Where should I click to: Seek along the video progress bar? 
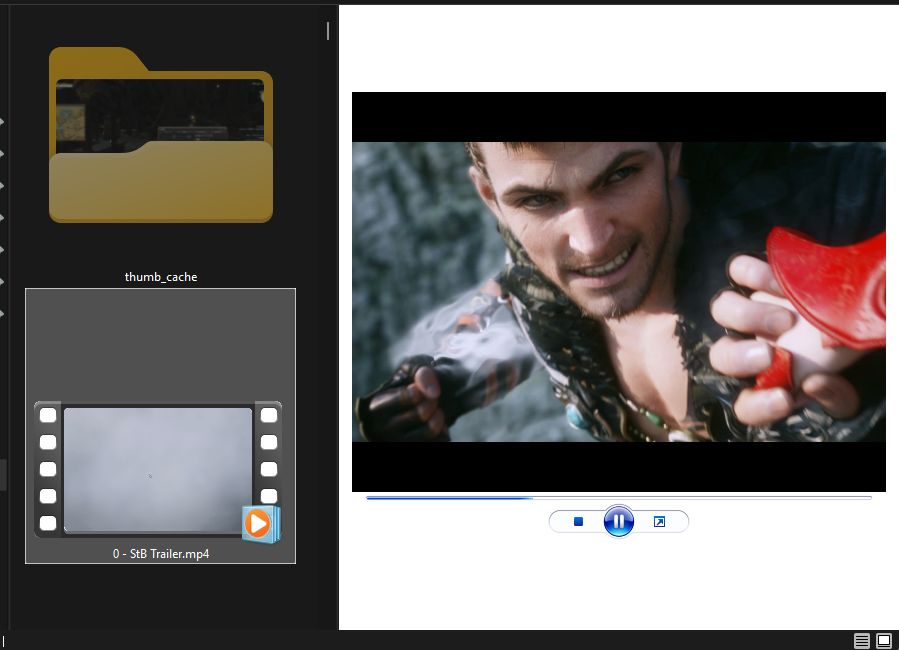619,498
